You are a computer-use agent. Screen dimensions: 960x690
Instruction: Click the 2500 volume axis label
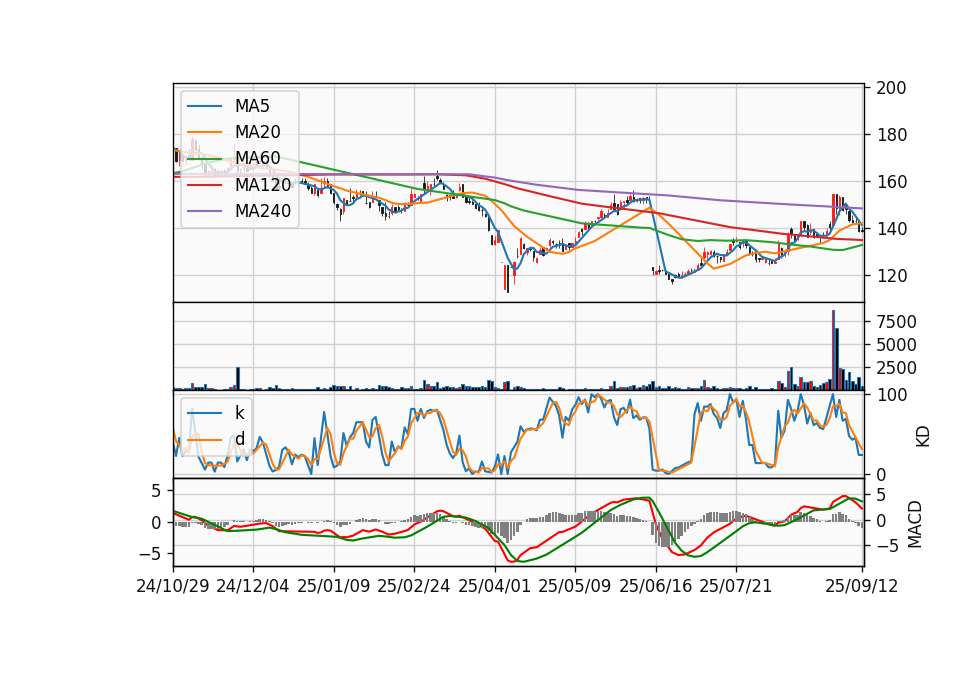coord(896,368)
